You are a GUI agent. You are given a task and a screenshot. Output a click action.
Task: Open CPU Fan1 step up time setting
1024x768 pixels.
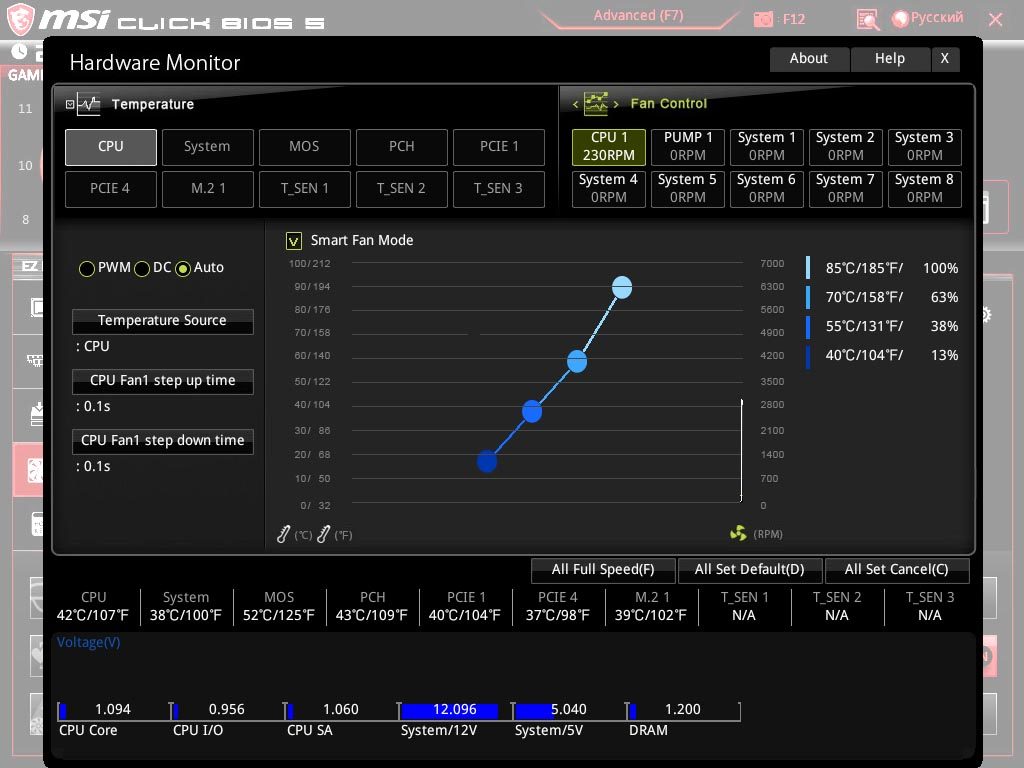pos(163,381)
